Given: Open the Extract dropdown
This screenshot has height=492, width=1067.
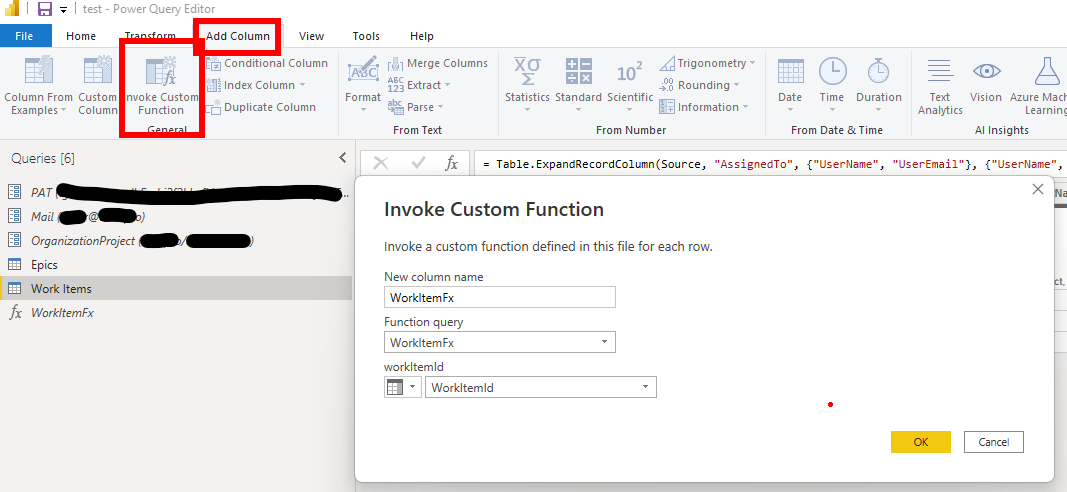Looking at the screenshot, I should [419, 85].
